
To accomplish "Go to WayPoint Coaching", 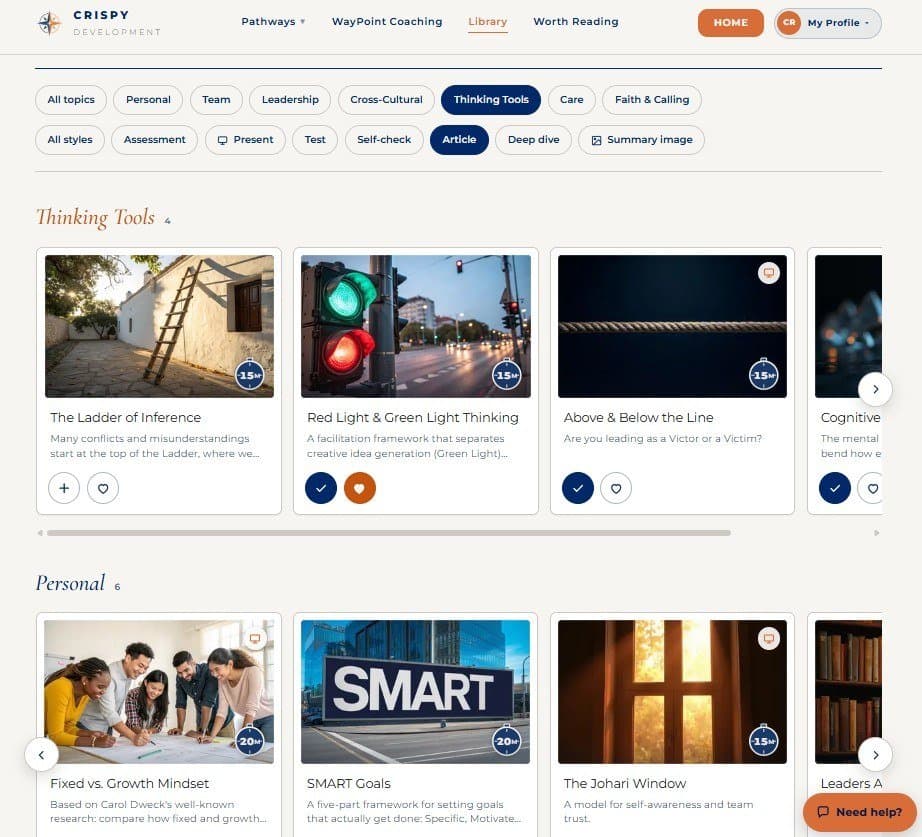I will pyautogui.click(x=387, y=22).
